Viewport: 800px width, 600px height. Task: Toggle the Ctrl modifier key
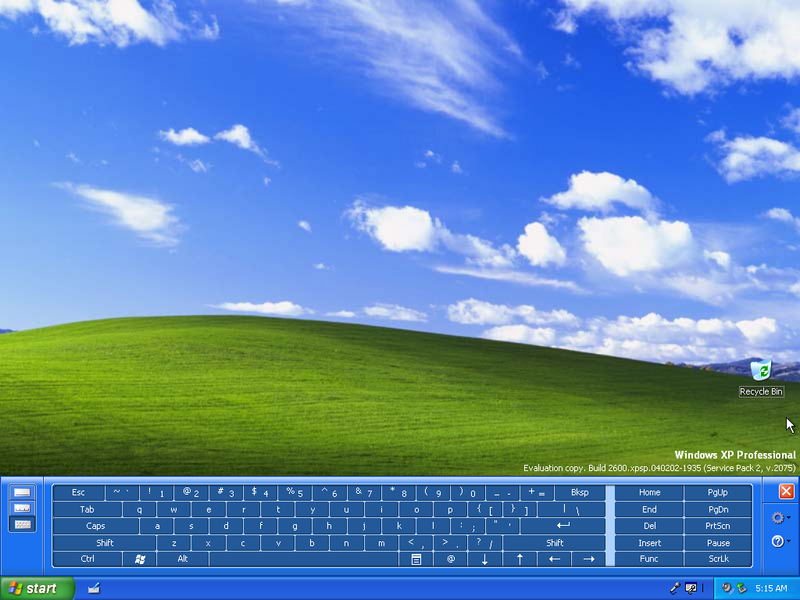click(x=87, y=559)
